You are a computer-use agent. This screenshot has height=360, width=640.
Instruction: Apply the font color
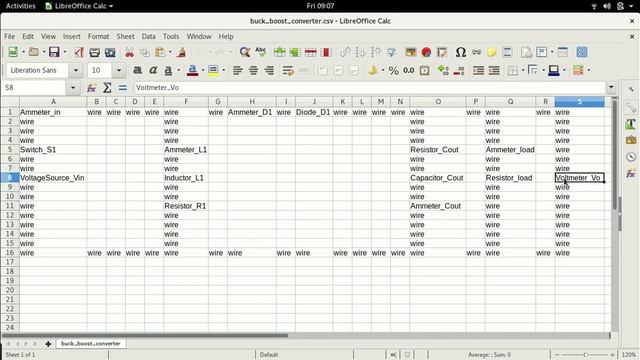(x=192, y=70)
